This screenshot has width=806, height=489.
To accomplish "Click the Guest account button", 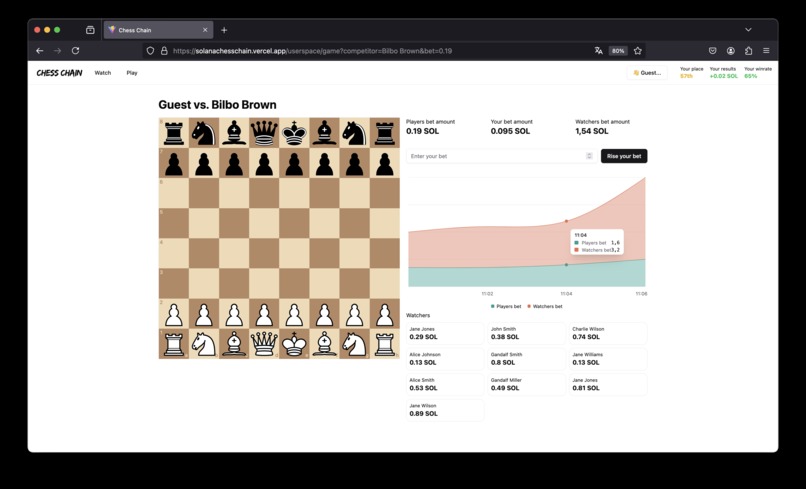I will (x=647, y=73).
